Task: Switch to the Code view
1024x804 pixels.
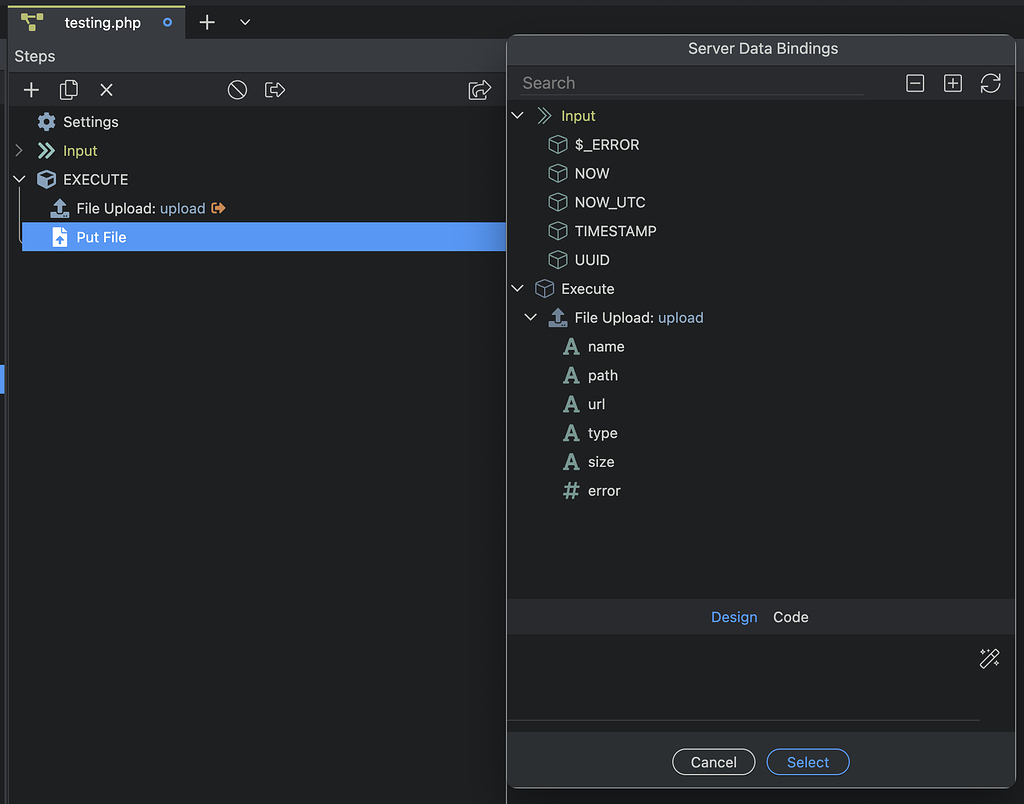Action: point(790,617)
